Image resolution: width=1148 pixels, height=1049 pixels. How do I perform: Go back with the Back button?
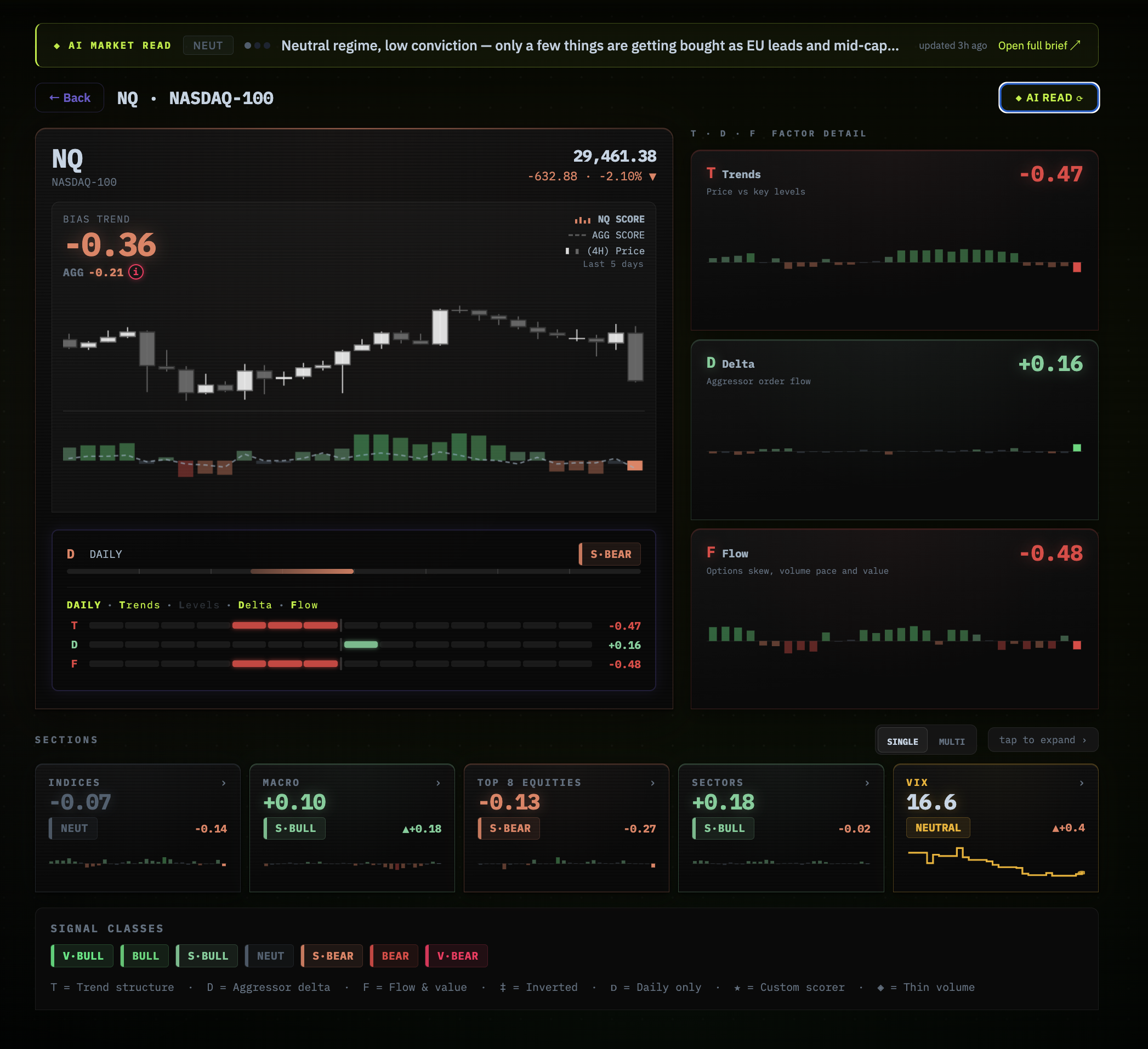(x=70, y=98)
